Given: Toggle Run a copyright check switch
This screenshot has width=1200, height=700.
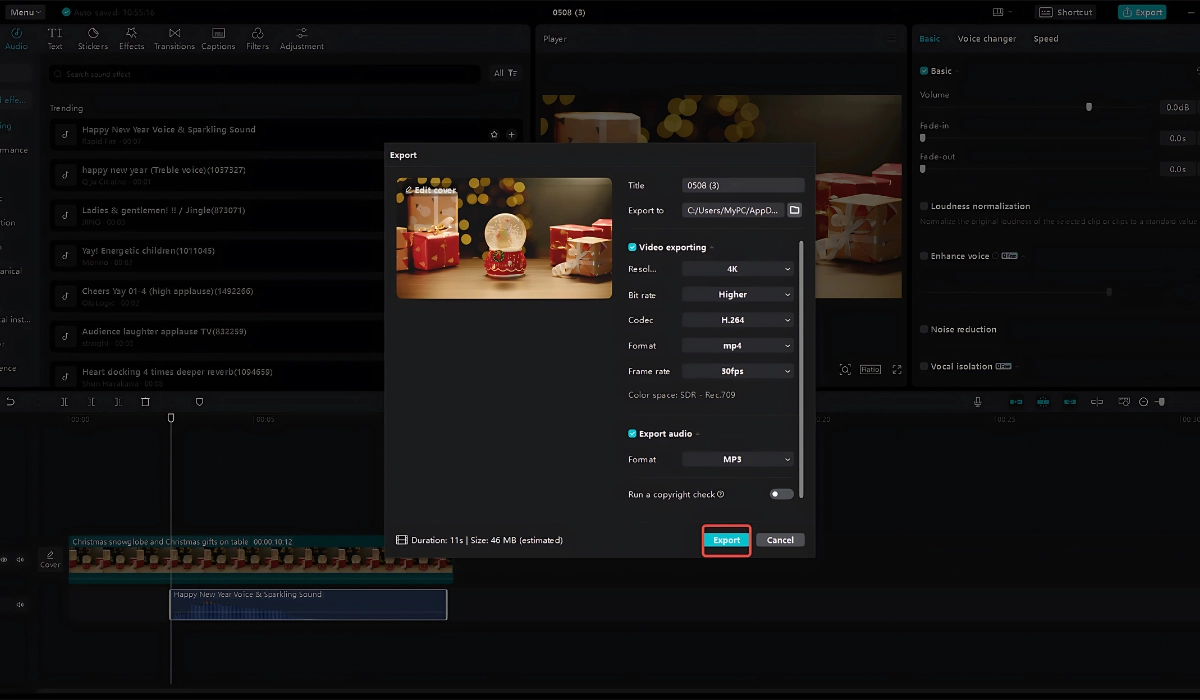Looking at the screenshot, I should (781, 494).
